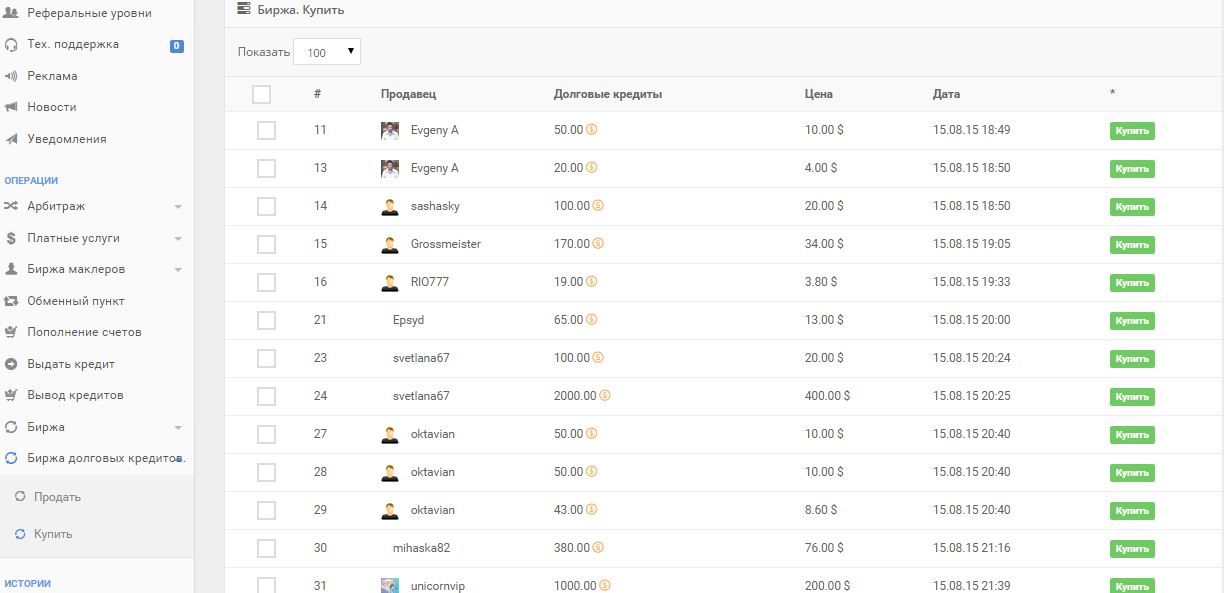Tick the checkbox for row 21 Epsyd
1224x593 pixels.
click(x=266, y=320)
